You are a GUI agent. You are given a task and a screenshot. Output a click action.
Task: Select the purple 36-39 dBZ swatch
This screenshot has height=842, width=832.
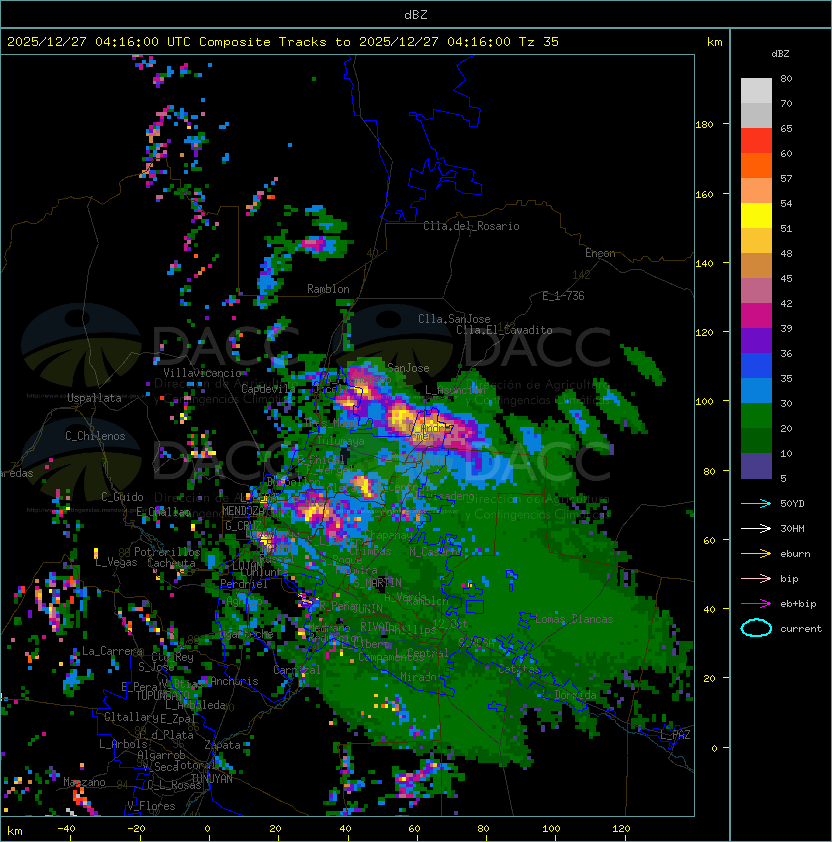click(x=756, y=340)
